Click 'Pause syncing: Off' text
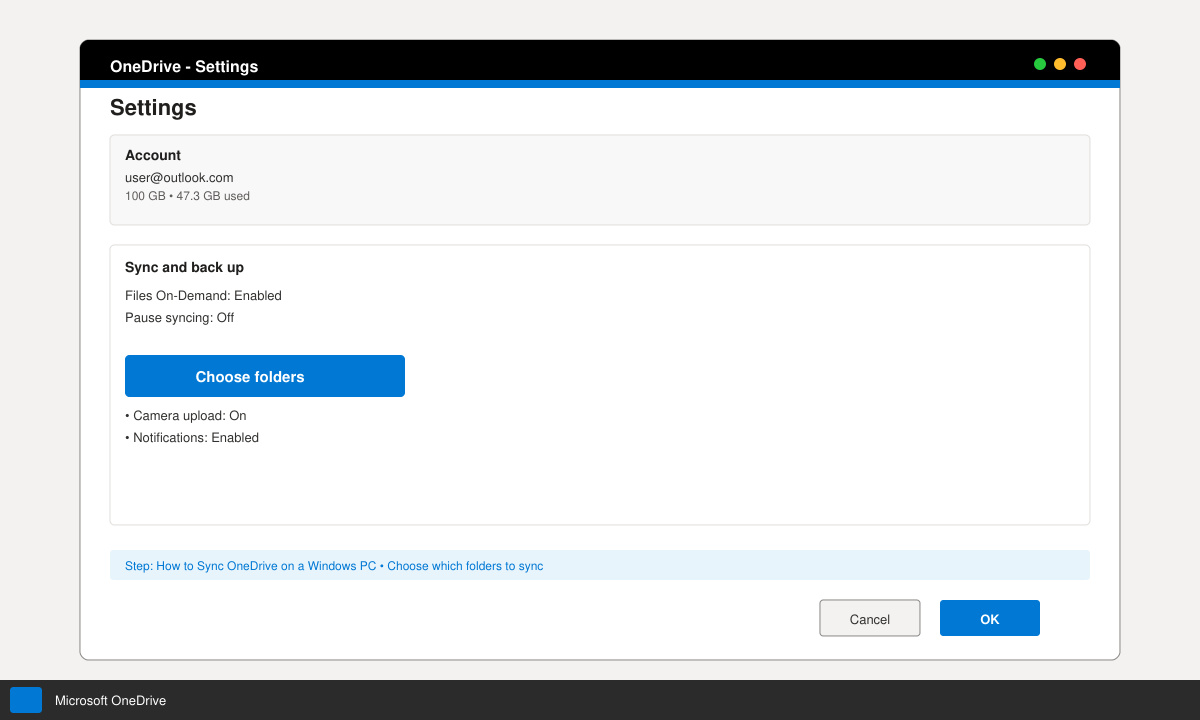This screenshot has height=720, width=1200. (179, 318)
